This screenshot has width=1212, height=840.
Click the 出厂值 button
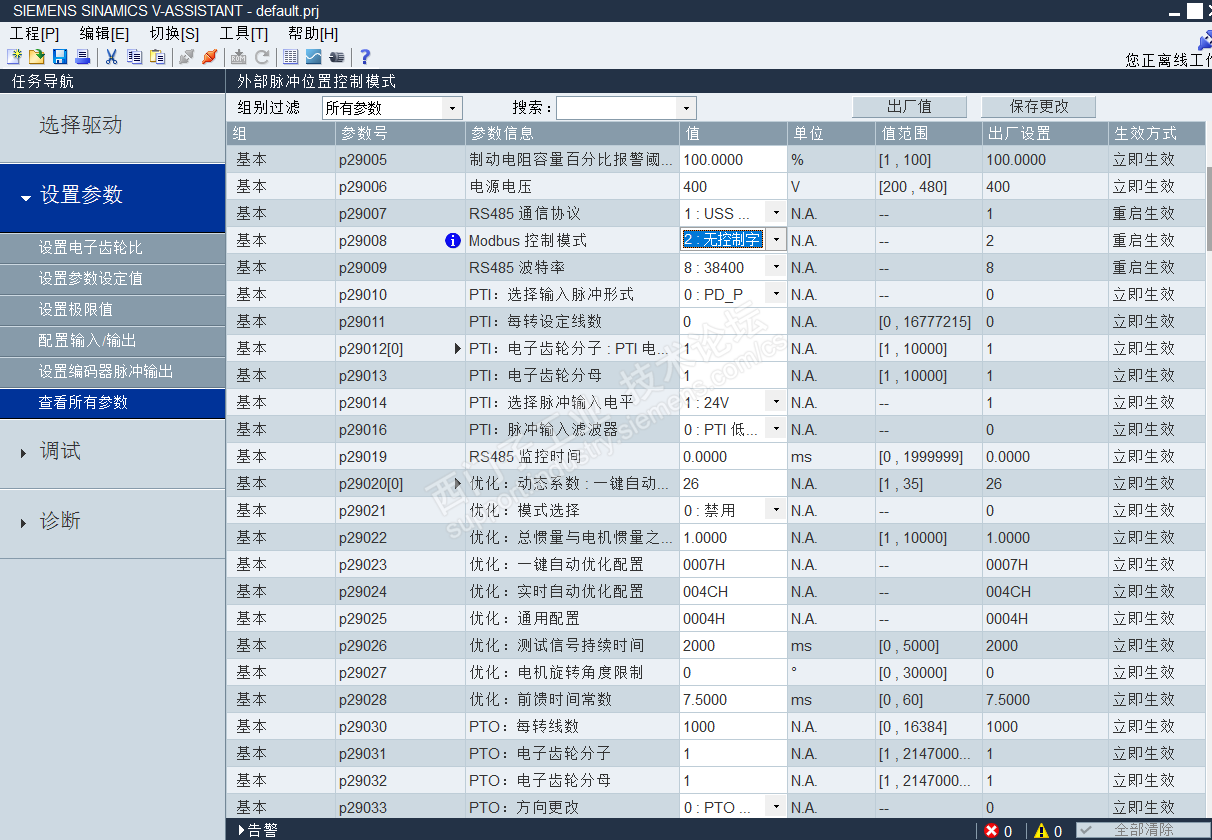909,106
